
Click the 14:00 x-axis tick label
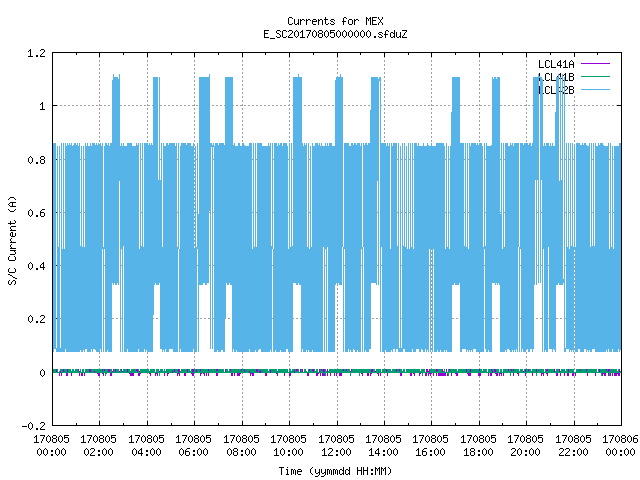pyautogui.click(x=383, y=452)
